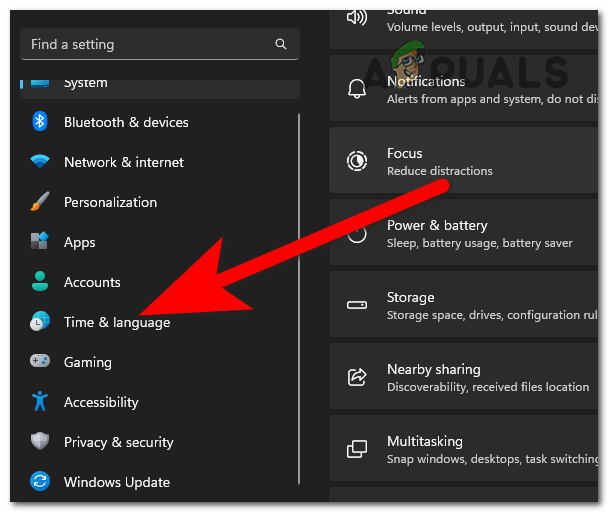
Task: Click the Bluetooth icon in sidebar
Action: (x=40, y=122)
